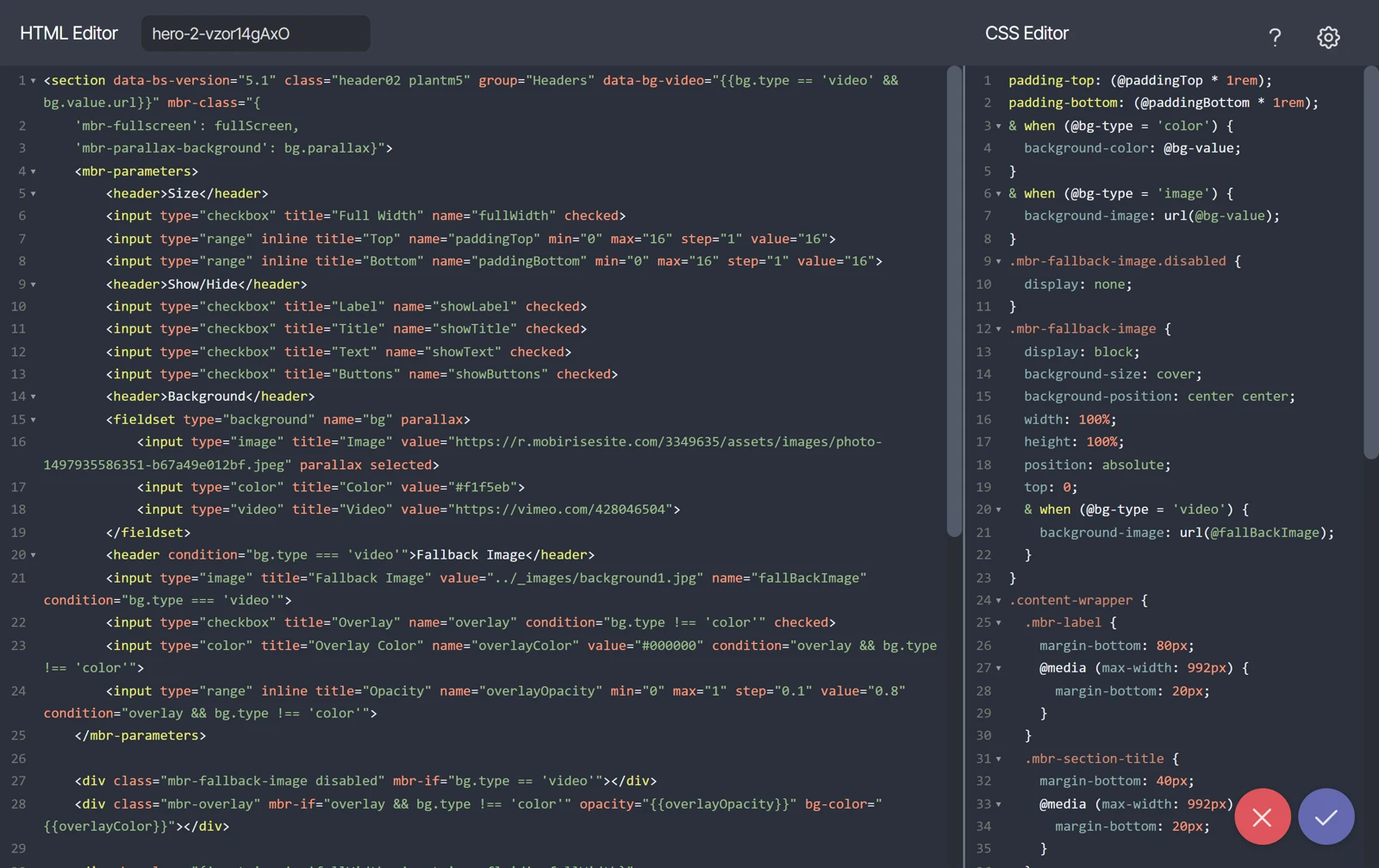This screenshot has height=868, width=1379.
Task: Fold the 'video' when rule on CSS line 20
Action: tap(999, 510)
